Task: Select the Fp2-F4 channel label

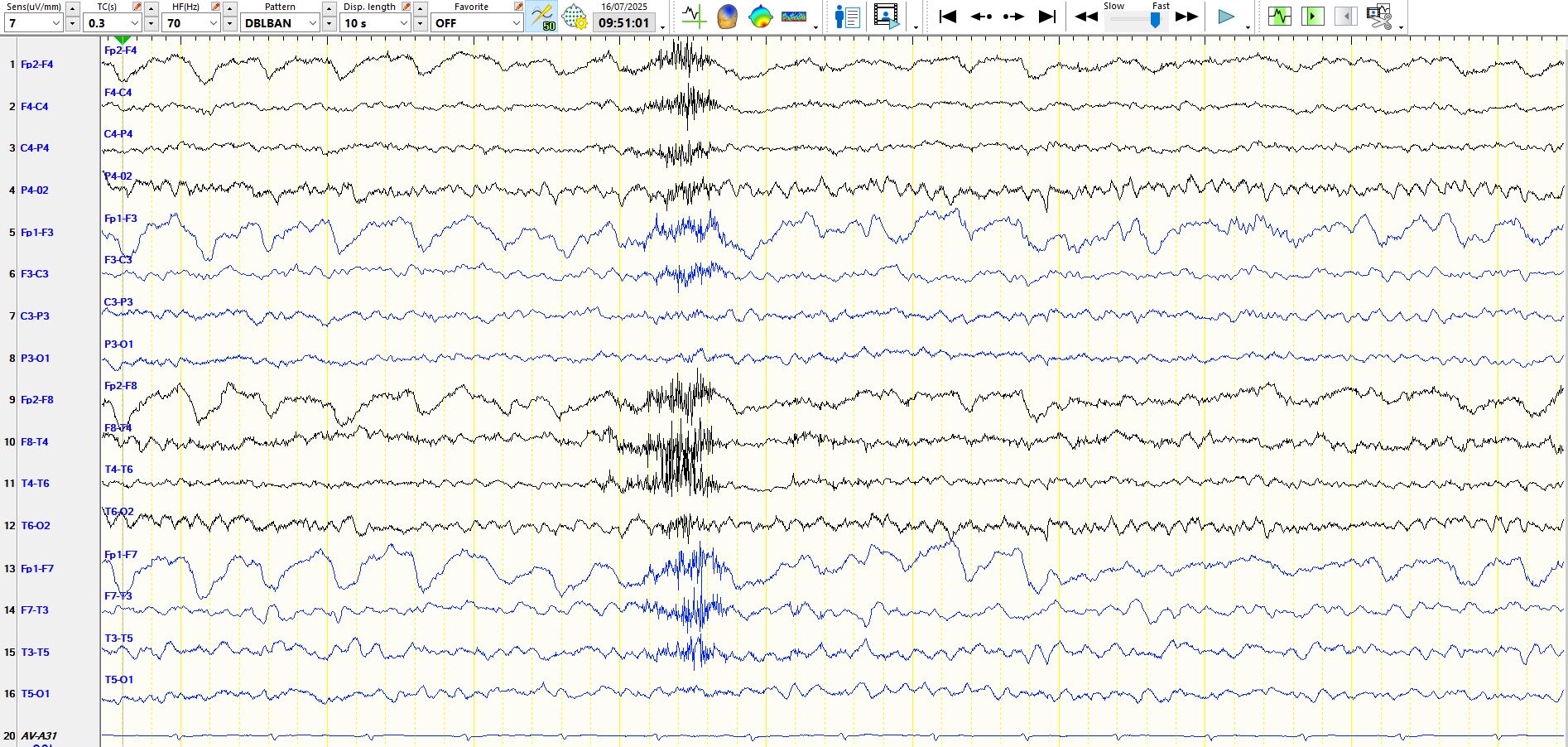Action: (x=37, y=65)
